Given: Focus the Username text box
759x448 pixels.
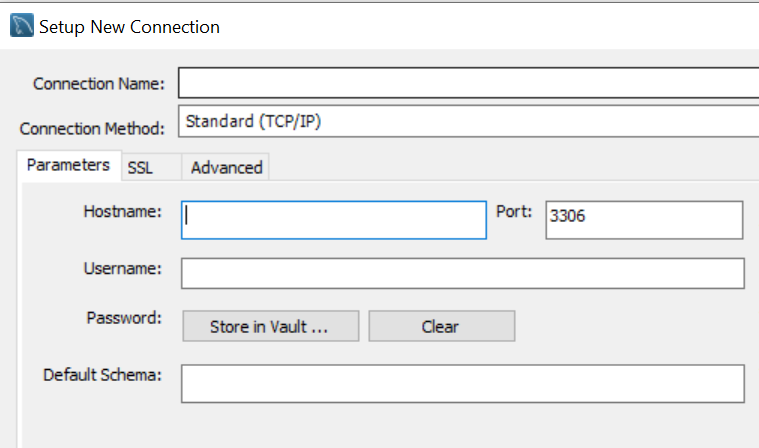Looking at the screenshot, I should tap(462, 273).
